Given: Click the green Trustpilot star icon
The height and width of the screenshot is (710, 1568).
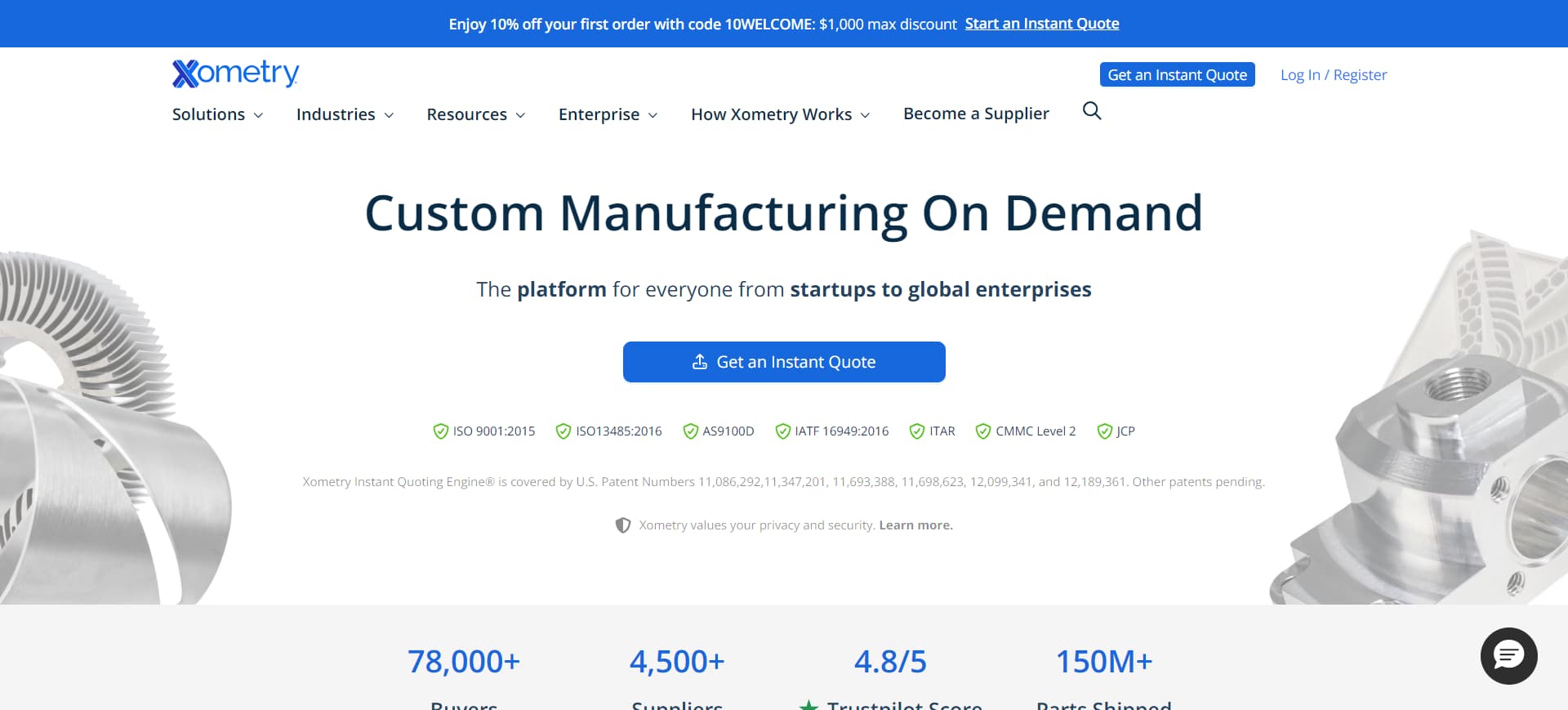Looking at the screenshot, I should pyautogui.click(x=808, y=705).
